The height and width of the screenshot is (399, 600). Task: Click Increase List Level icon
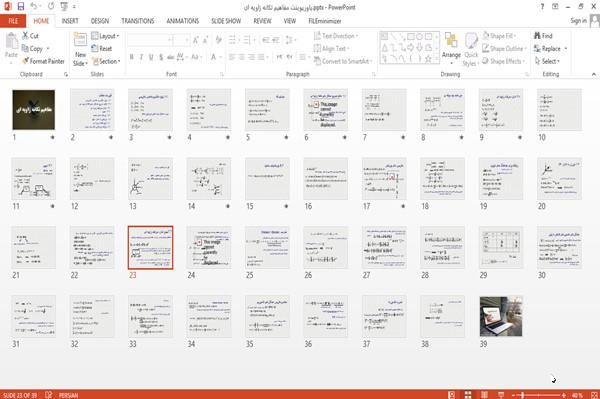click(x=276, y=40)
